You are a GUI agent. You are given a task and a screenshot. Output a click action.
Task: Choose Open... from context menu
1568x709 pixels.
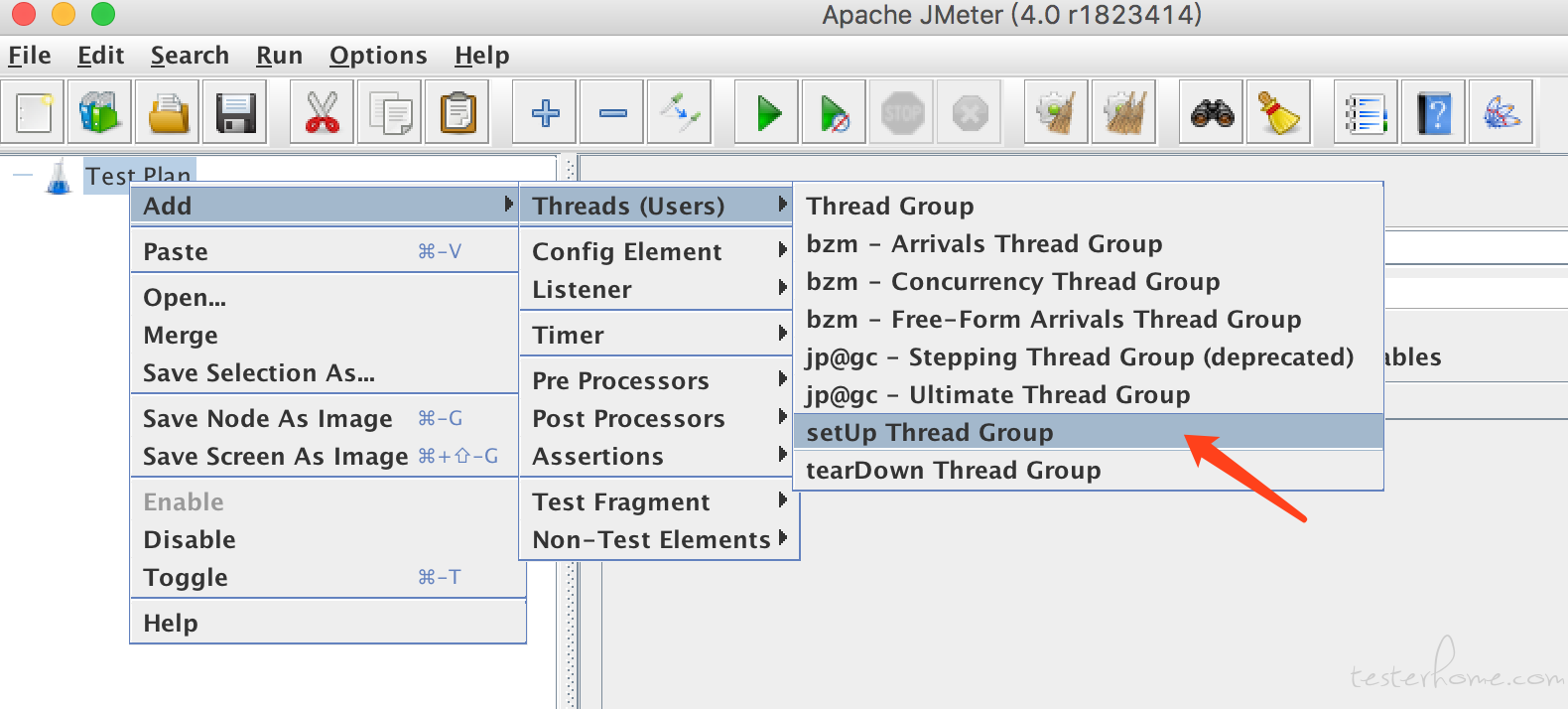(325, 297)
